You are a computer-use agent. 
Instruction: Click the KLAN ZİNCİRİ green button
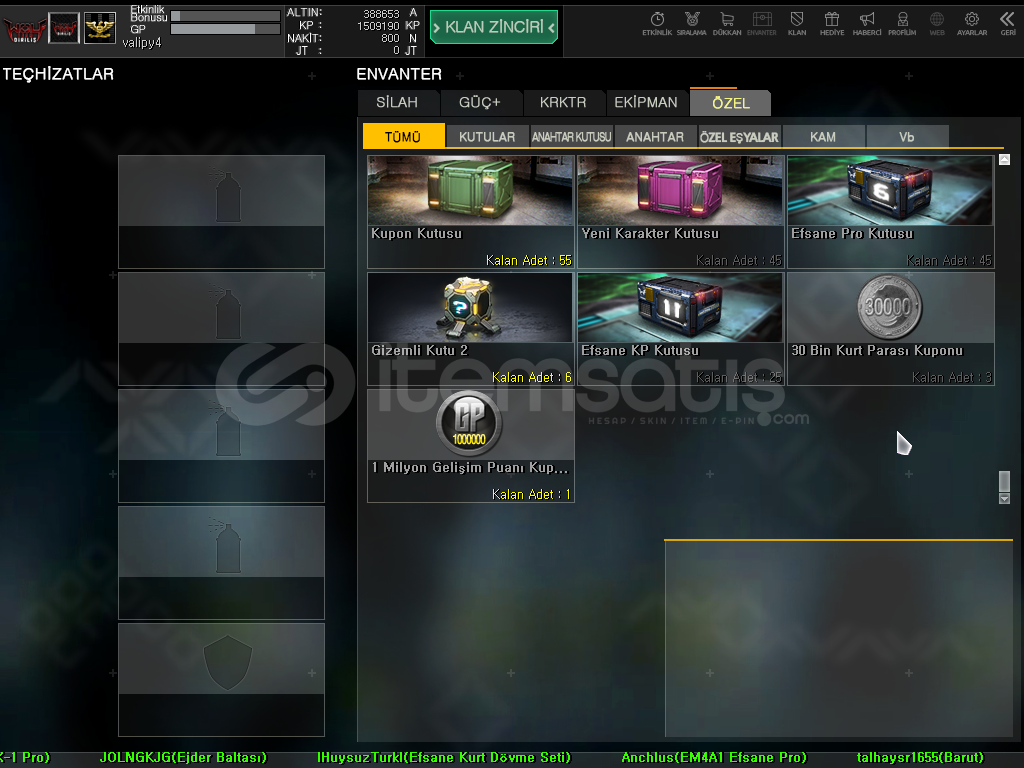coord(494,27)
